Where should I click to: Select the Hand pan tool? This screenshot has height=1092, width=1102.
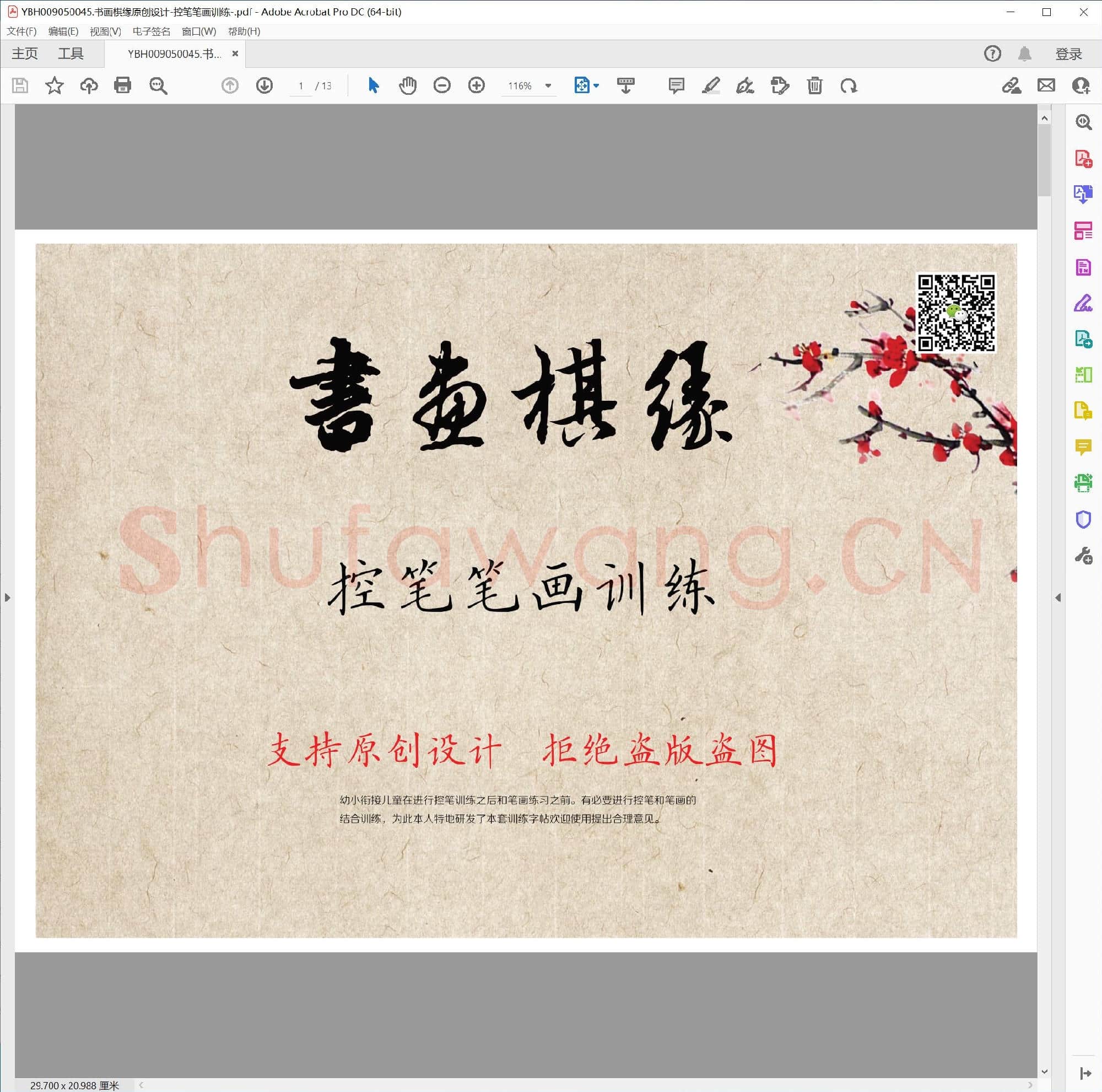(407, 85)
